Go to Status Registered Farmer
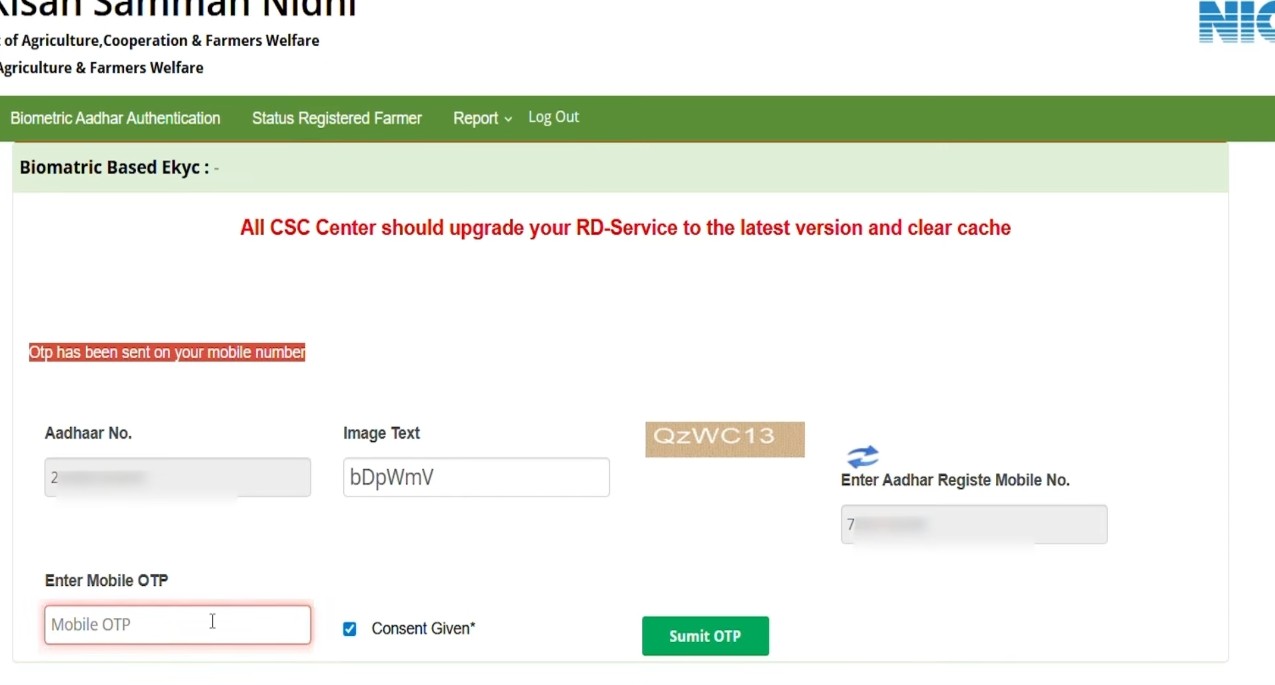Screen dimensions: 1275x685 tap(336, 118)
